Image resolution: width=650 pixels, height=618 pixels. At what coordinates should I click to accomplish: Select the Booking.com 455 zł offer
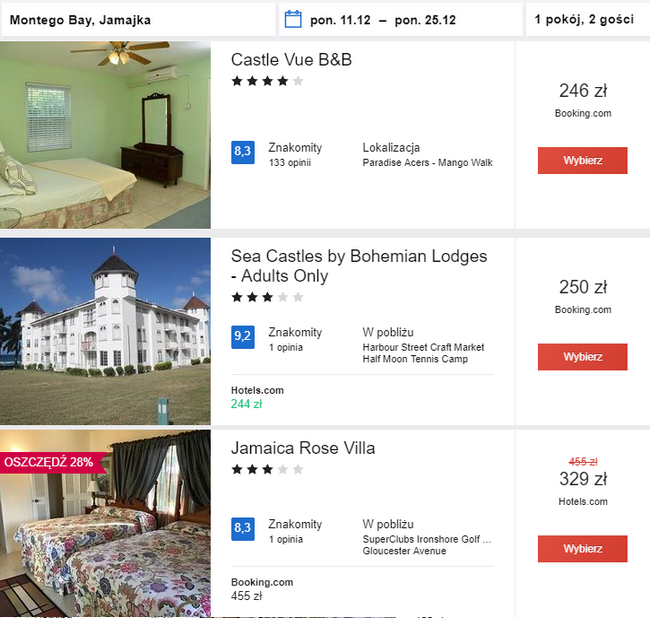(261, 589)
